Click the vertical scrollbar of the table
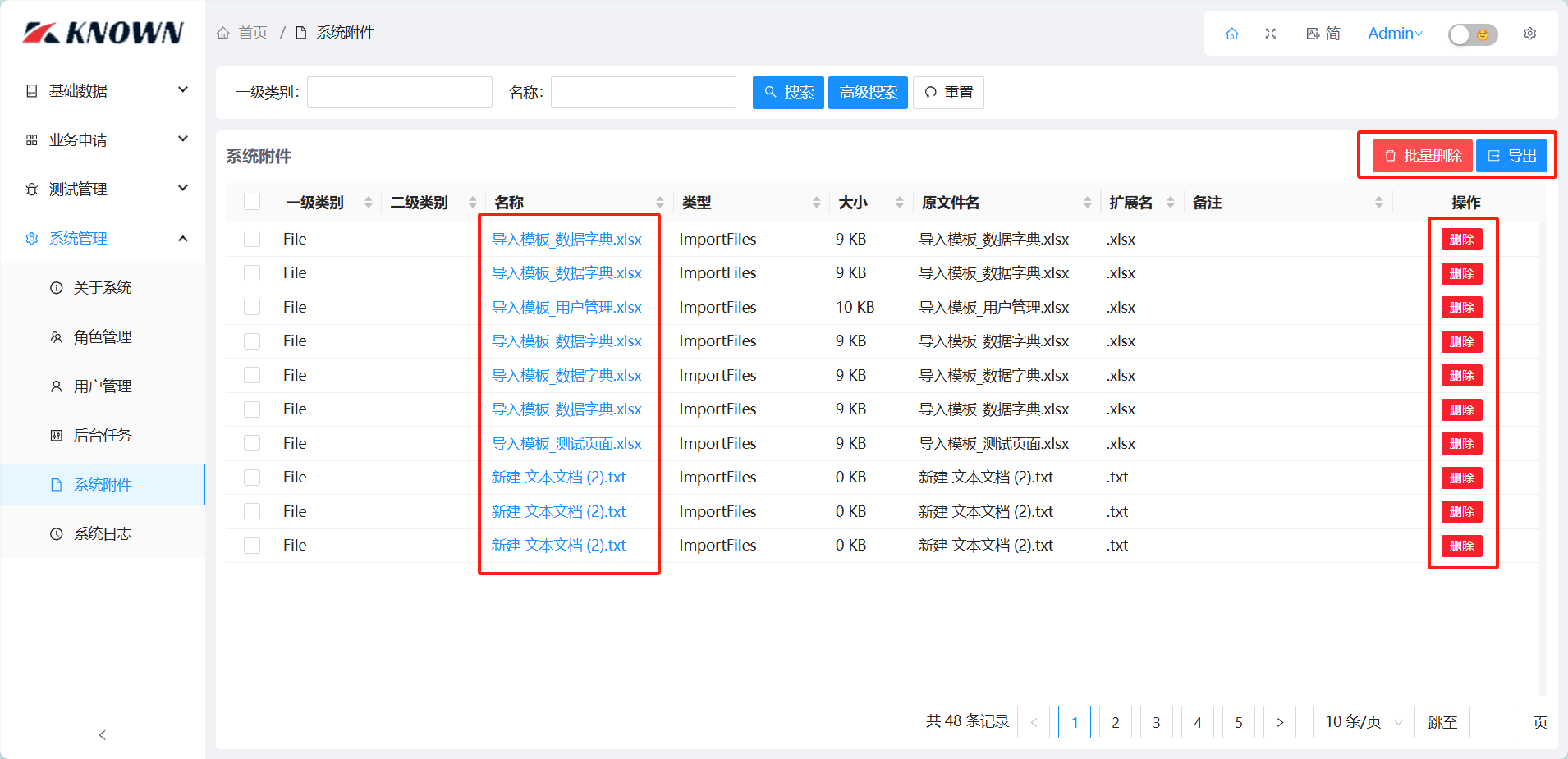This screenshot has width=1568, height=759. [x=1543, y=460]
